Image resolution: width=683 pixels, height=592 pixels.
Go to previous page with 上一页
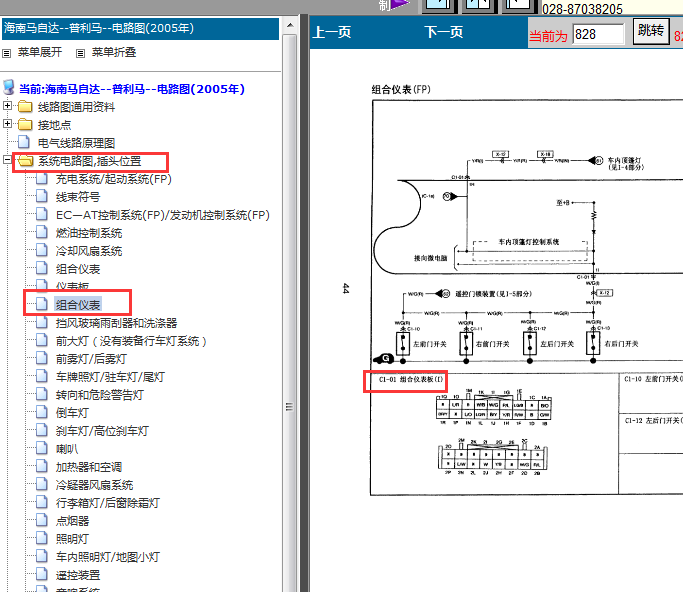point(332,32)
